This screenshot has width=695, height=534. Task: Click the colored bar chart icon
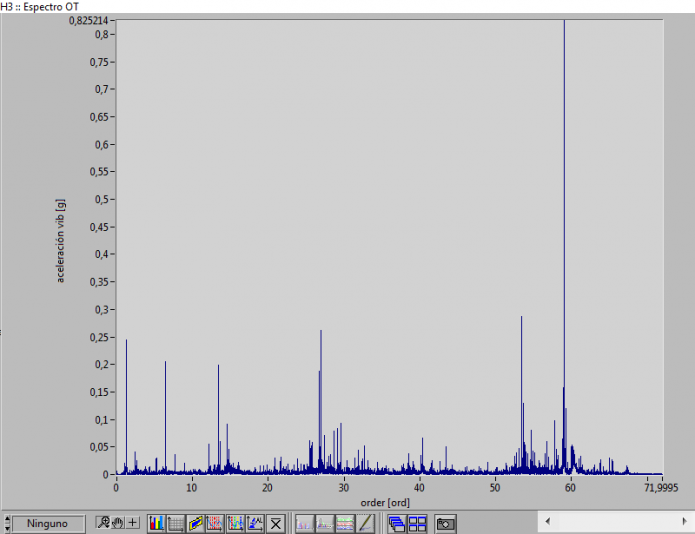[156, 524]
